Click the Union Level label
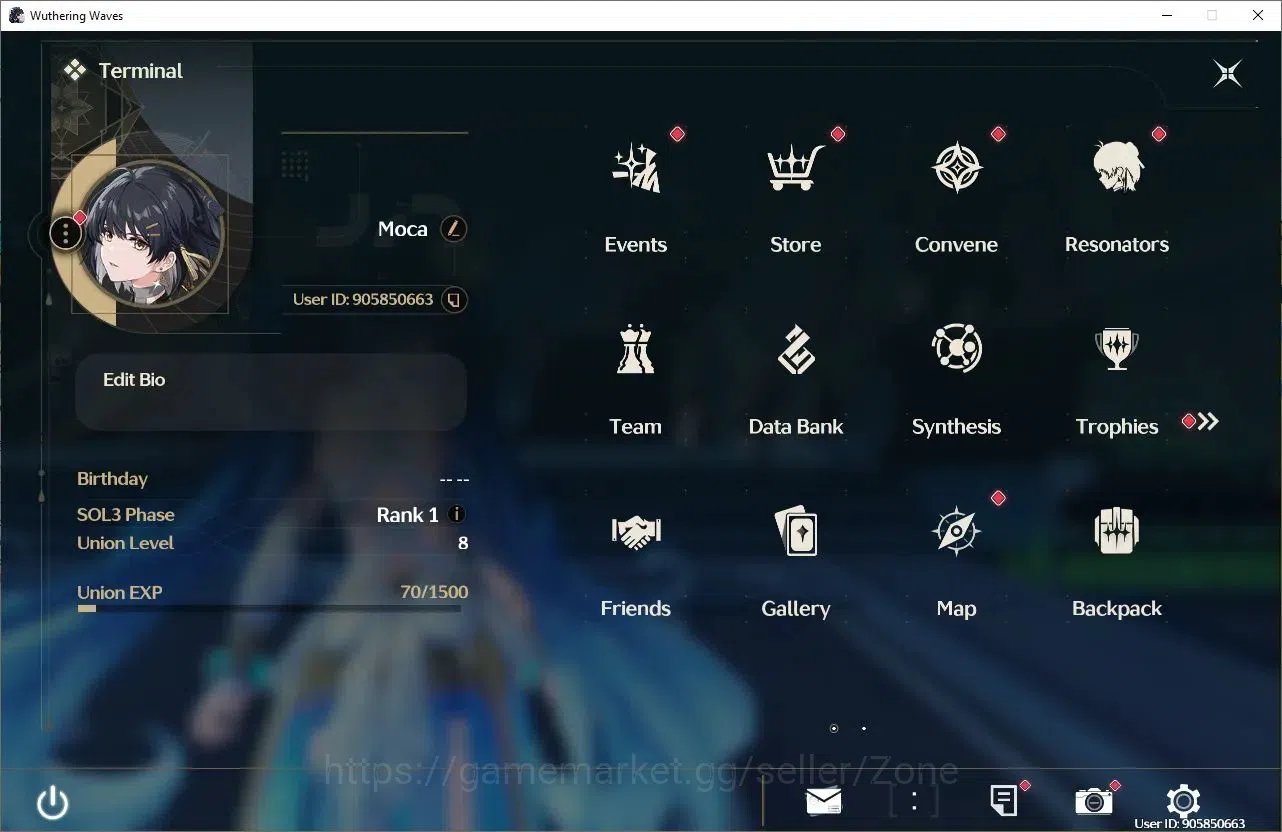1282x832 pixels. (125, 543)
